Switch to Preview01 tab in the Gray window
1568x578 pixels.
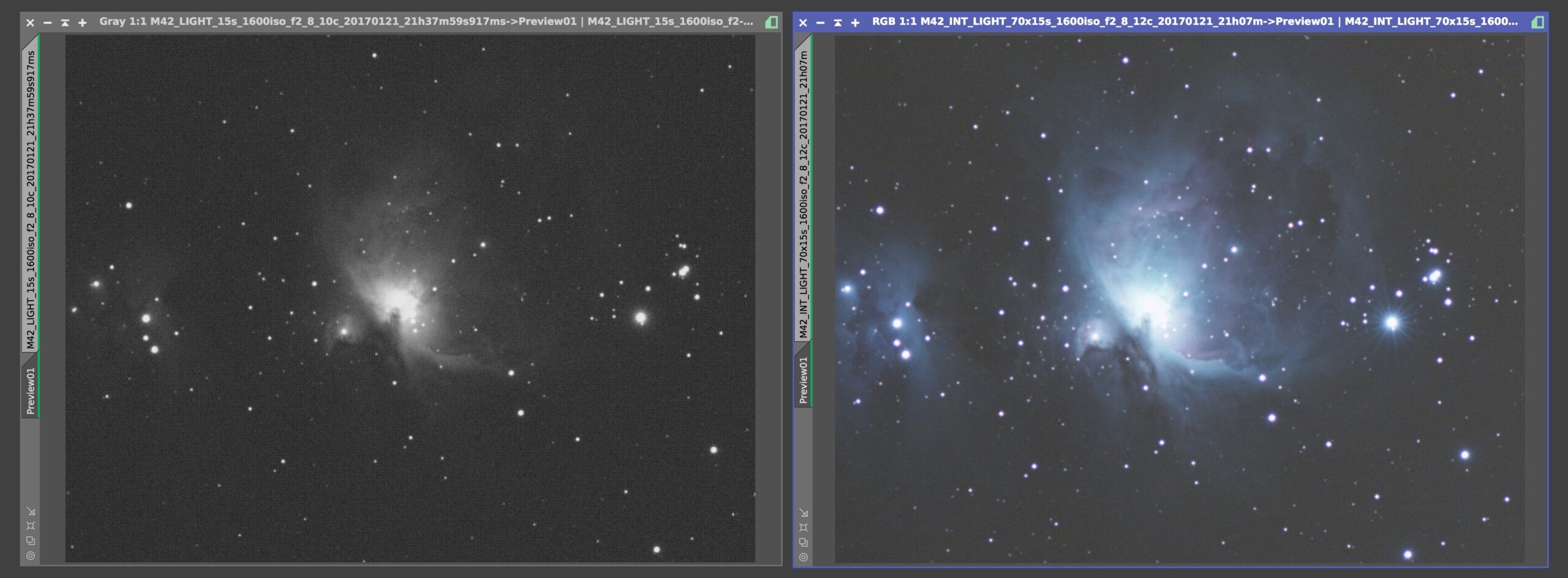click(31, 389)
